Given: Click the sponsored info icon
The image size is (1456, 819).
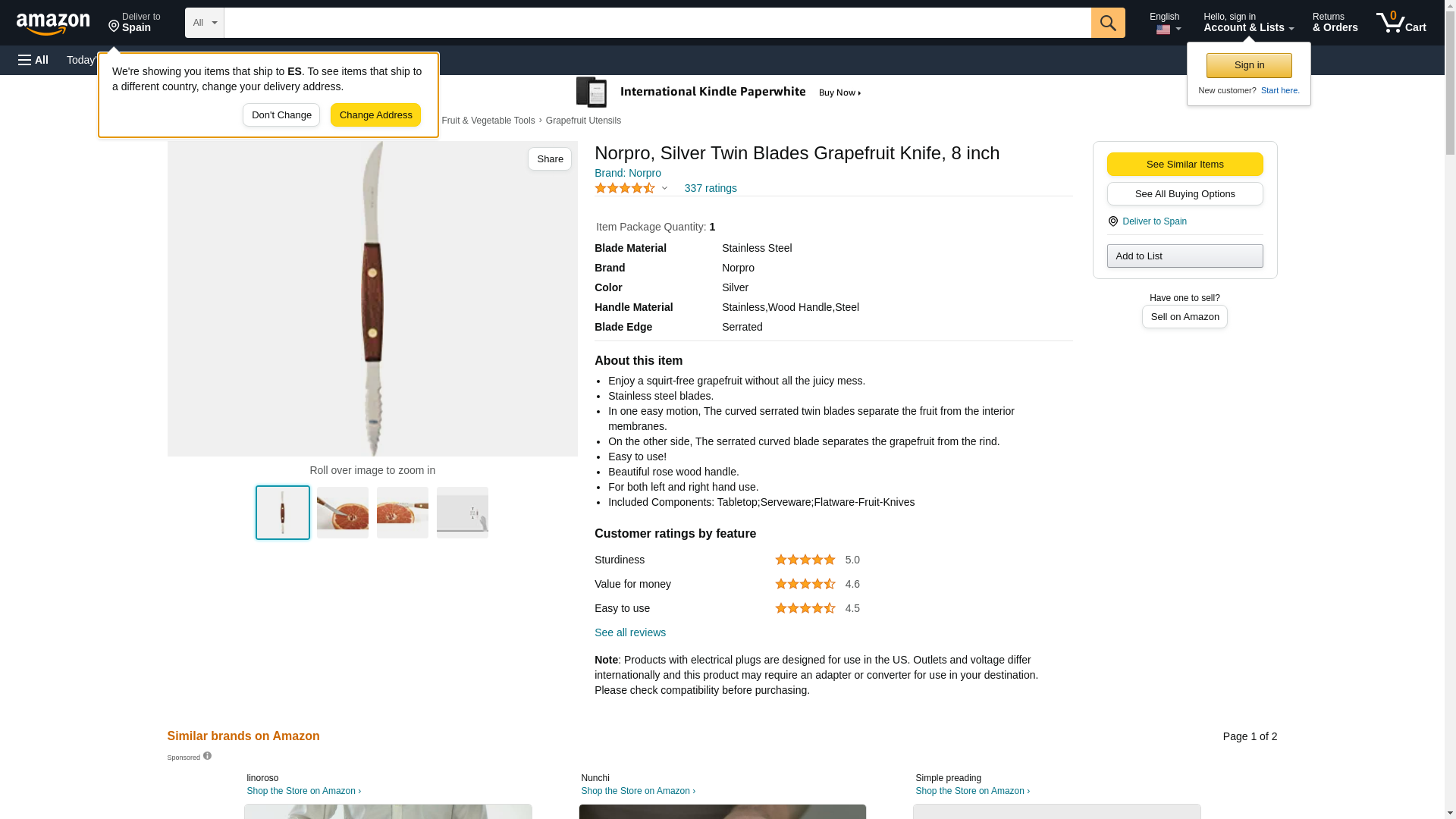Looking at the screenshot, I should [207, 756].
